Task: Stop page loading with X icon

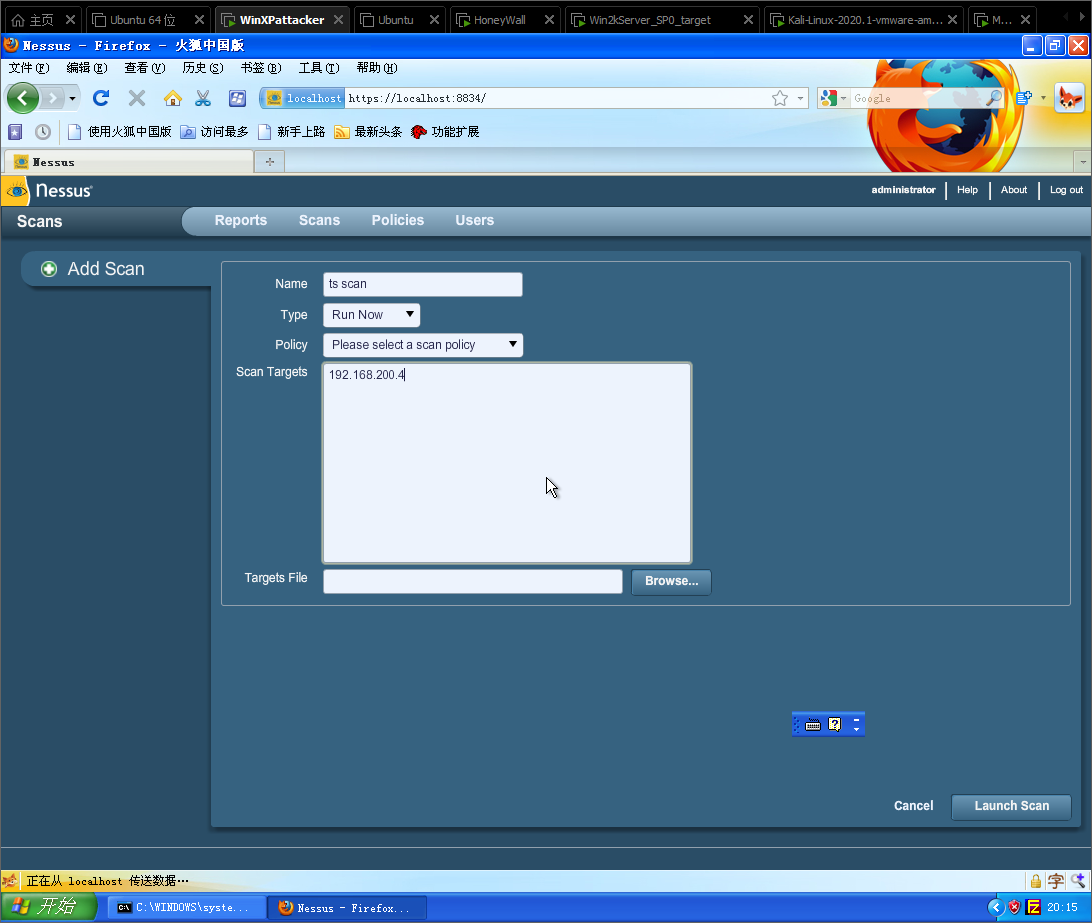Action: pyautogui.click(x=137, y=98)
